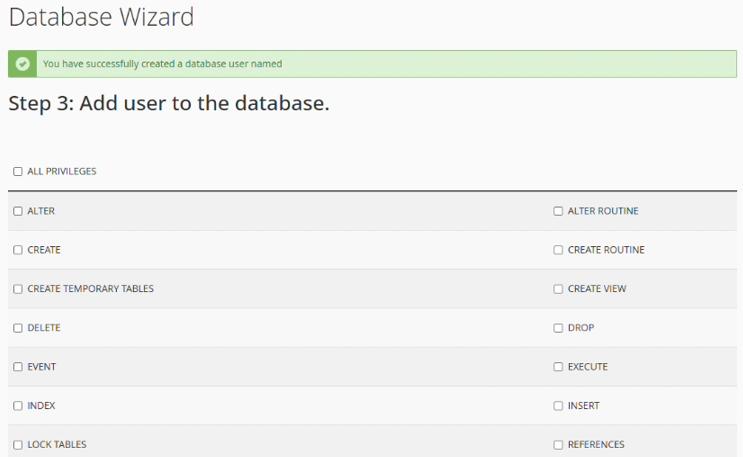Enable the REFERENCES privilege checkbox
Image resolution: width=743 pixels, height=457 pixels.
point(558,445)
